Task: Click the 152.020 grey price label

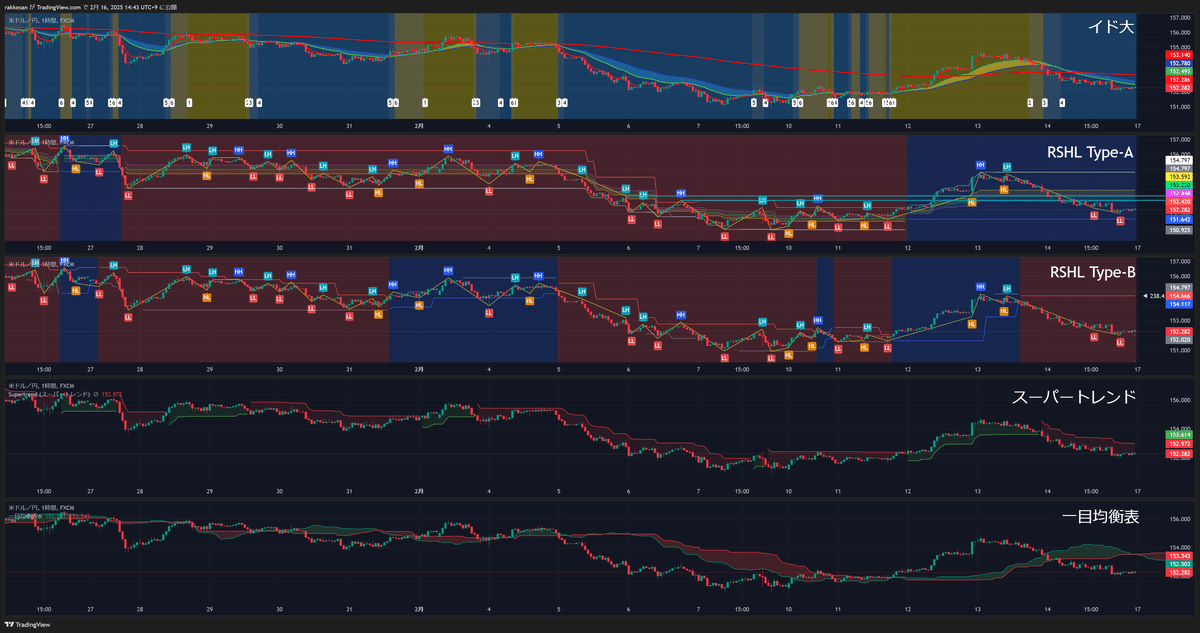Action: point(1180,340)
